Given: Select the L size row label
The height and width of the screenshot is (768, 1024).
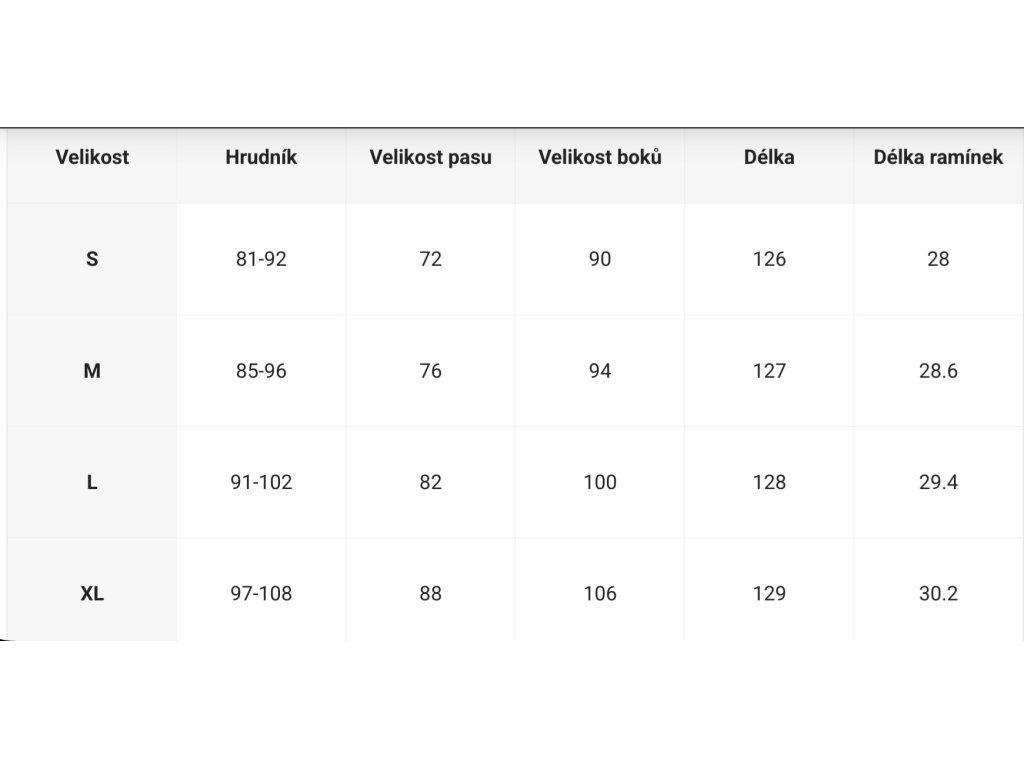Looking at the screenshot, I should [92, 483].
